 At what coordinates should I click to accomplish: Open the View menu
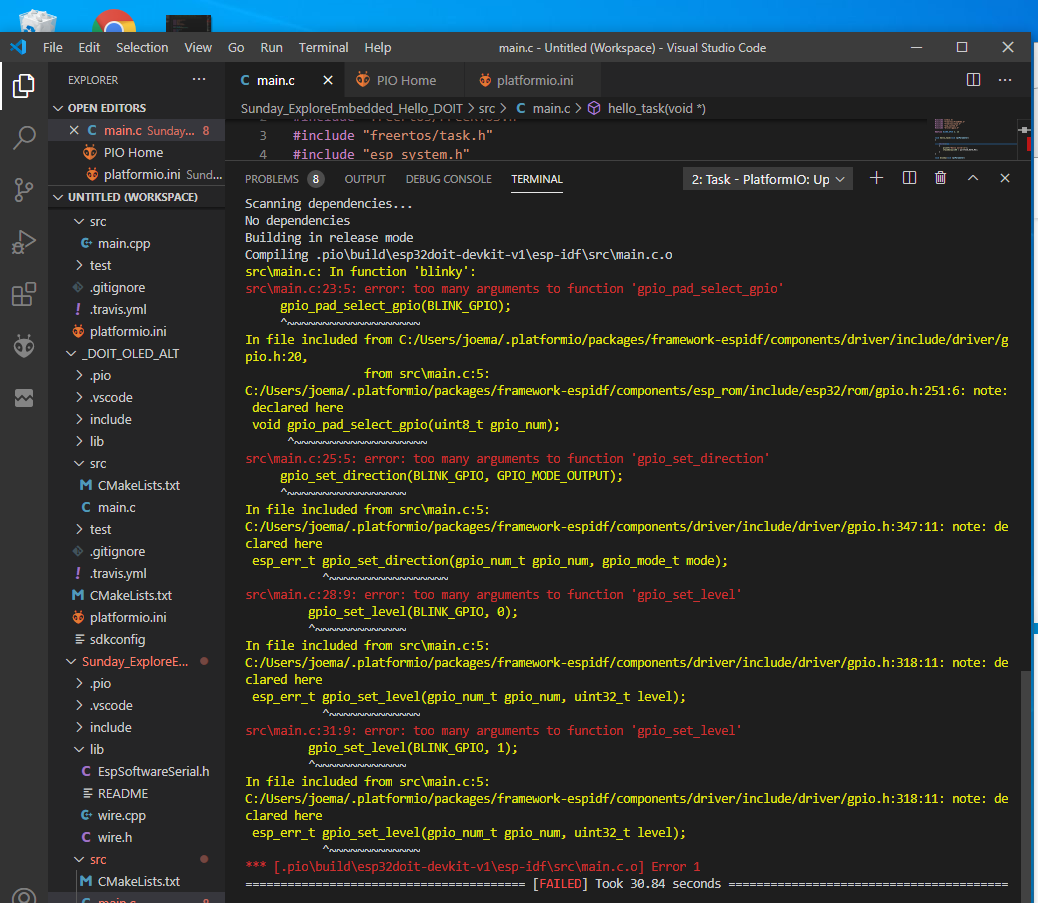click(198, 48)
